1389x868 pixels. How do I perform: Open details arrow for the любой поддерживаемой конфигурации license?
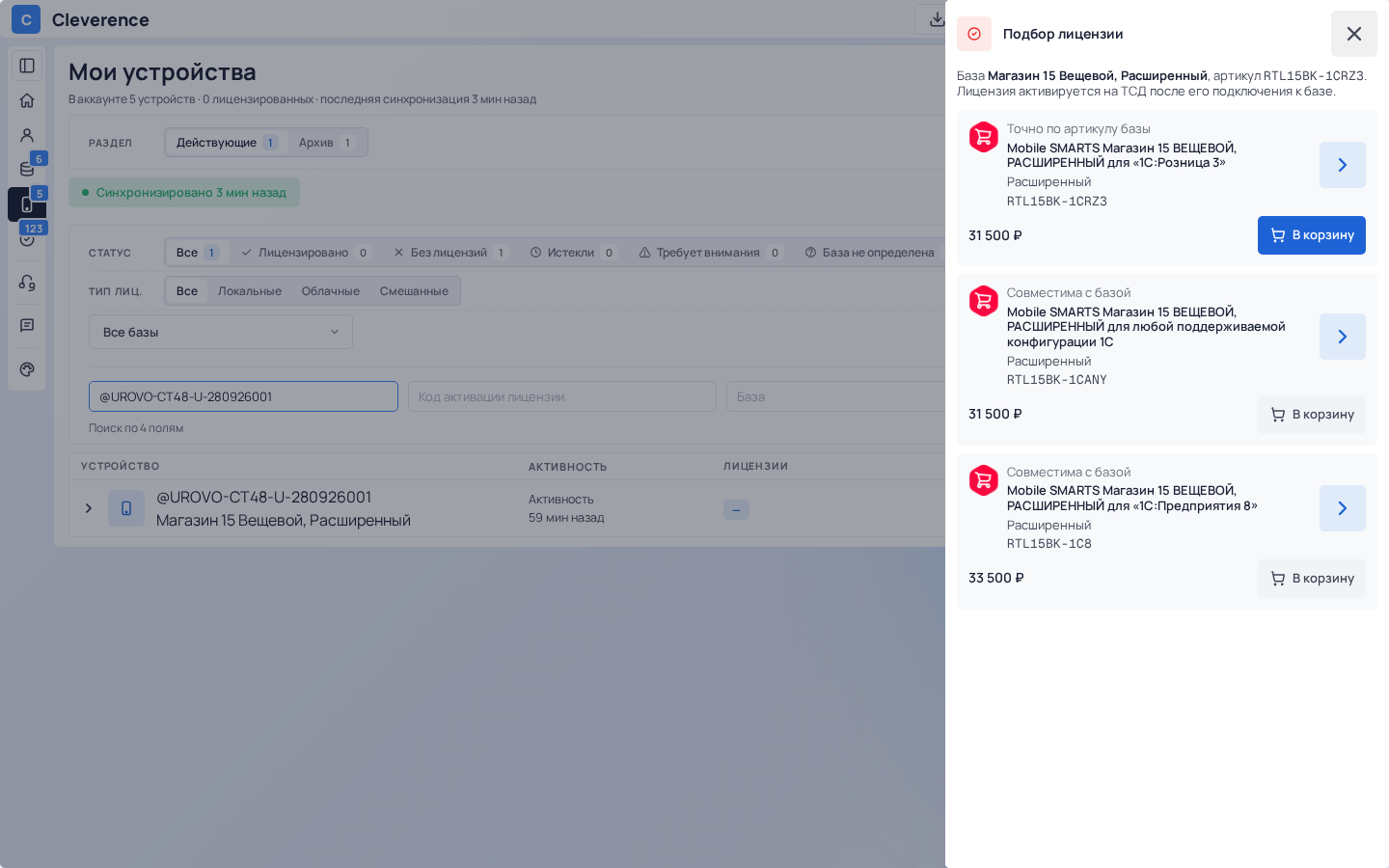click(1343, 337)
